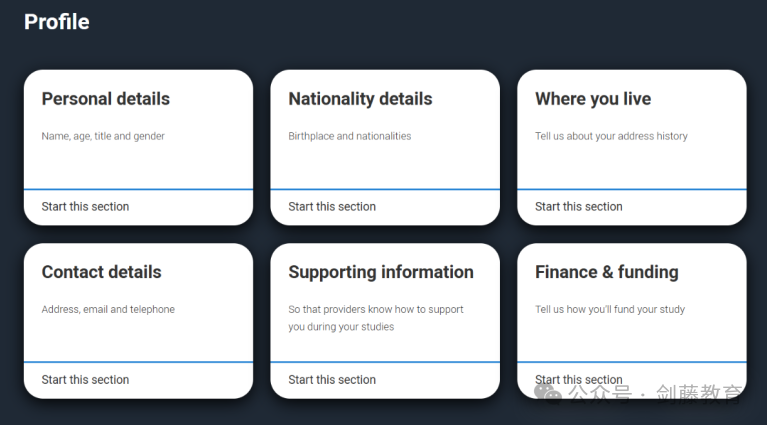Start the Where you live section
The image size is (767, 425).
[578, 207]
